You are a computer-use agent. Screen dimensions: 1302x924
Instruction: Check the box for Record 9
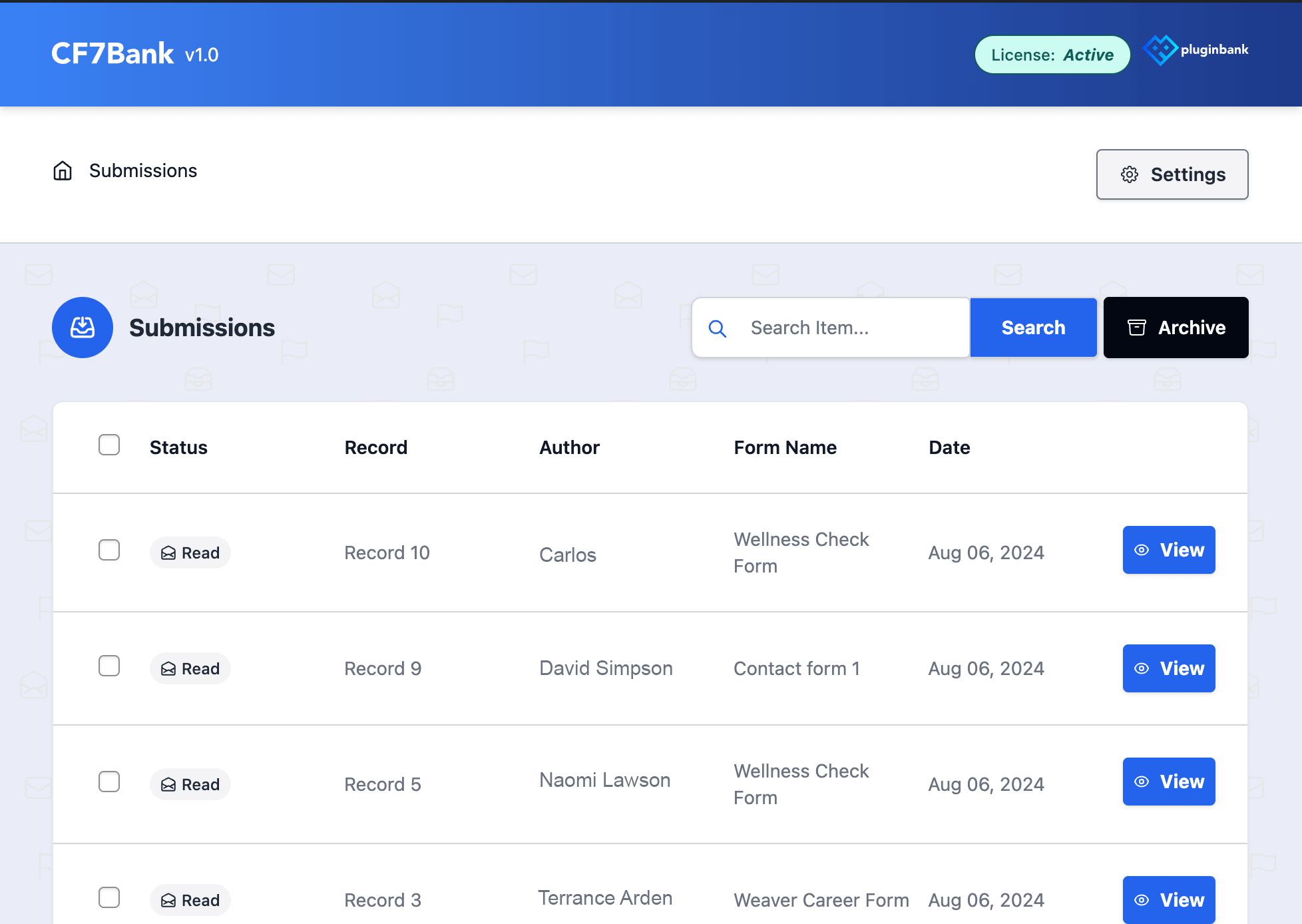109,666
